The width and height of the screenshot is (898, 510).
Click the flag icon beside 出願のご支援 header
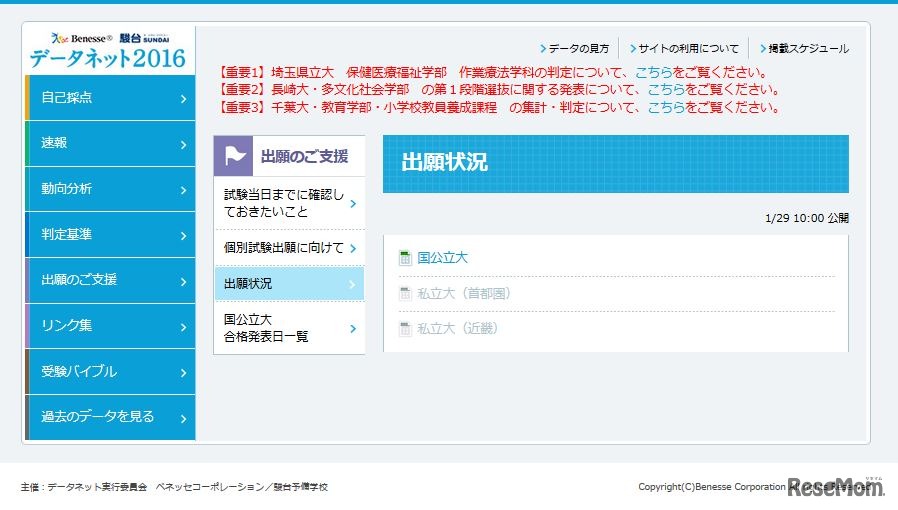(x=235, y=156)
